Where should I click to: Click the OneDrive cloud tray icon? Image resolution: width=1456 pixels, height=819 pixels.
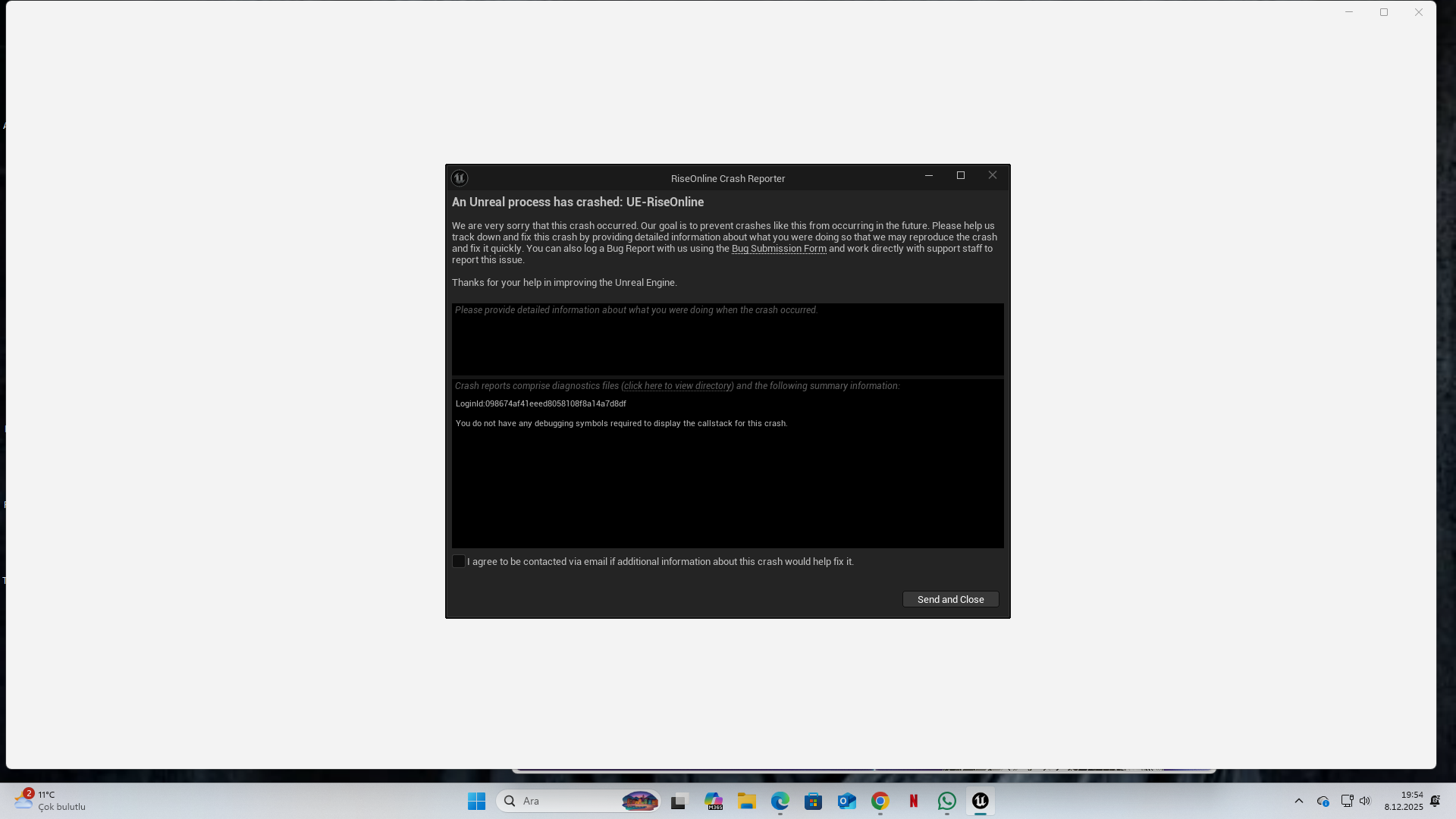click(x=1323, y=801)
